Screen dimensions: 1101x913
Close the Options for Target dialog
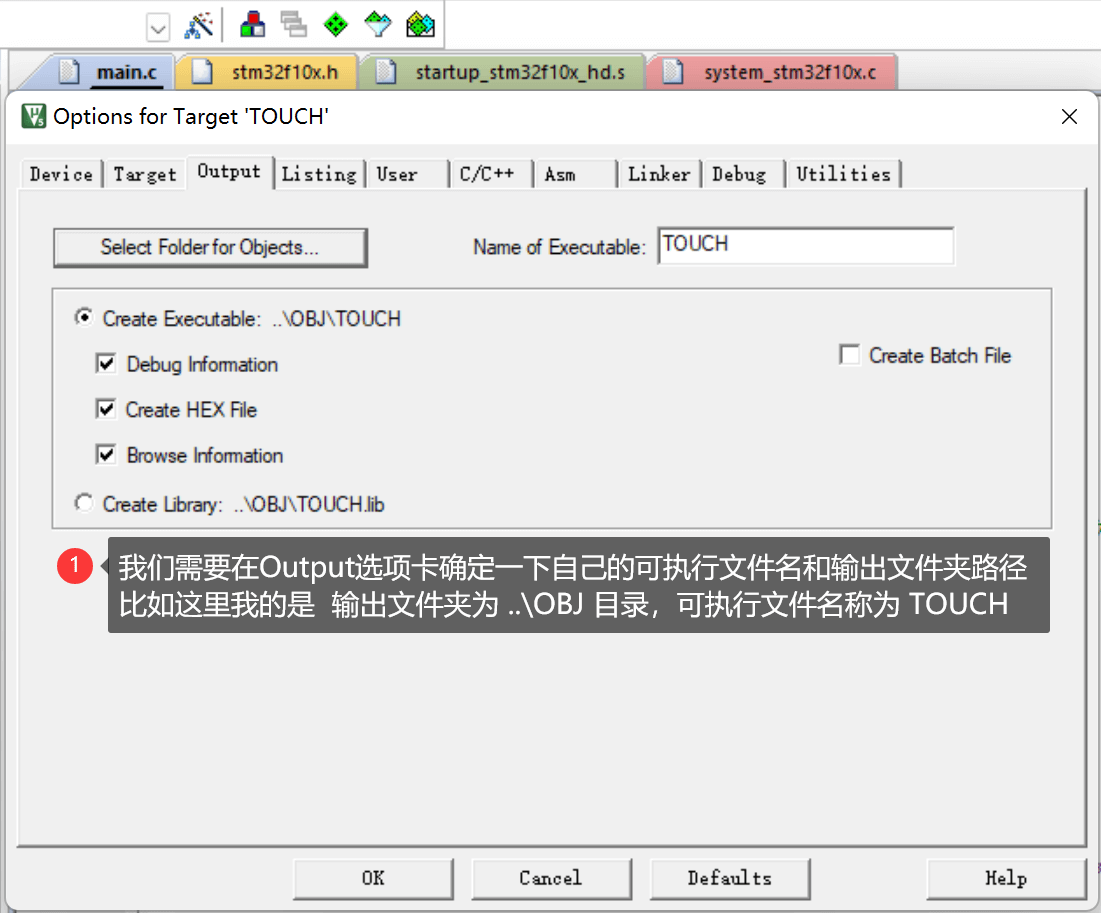pyautogui.click(x=1069, y=117)
